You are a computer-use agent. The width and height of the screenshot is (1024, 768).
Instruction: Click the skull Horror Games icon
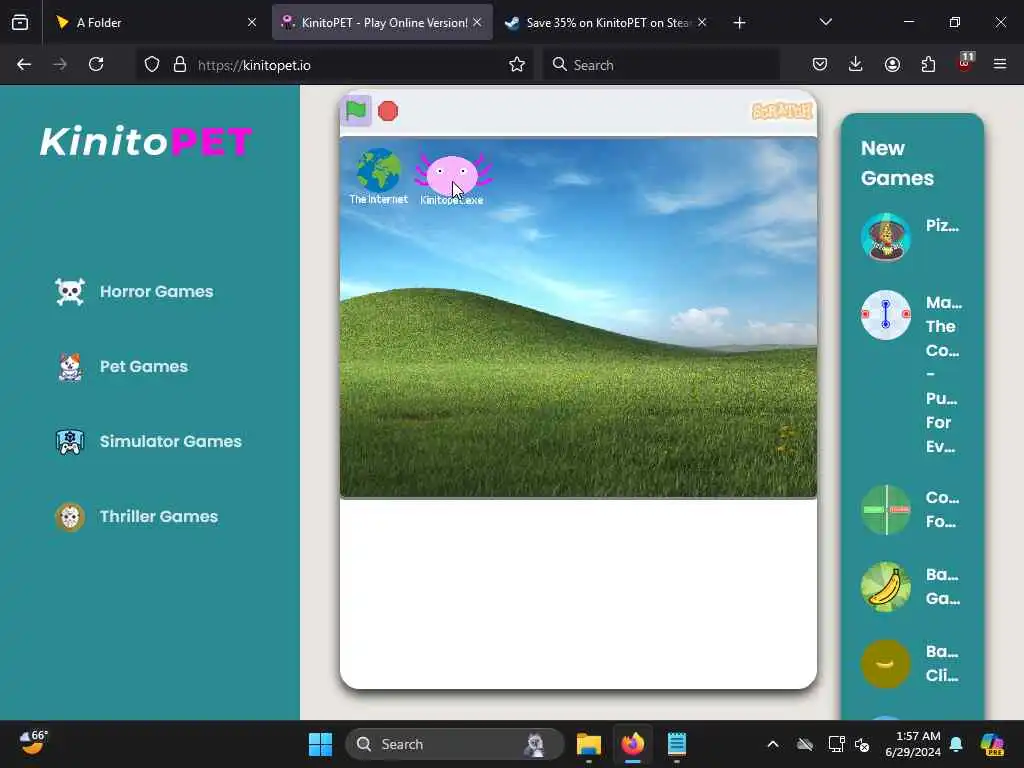coord(70,292)
